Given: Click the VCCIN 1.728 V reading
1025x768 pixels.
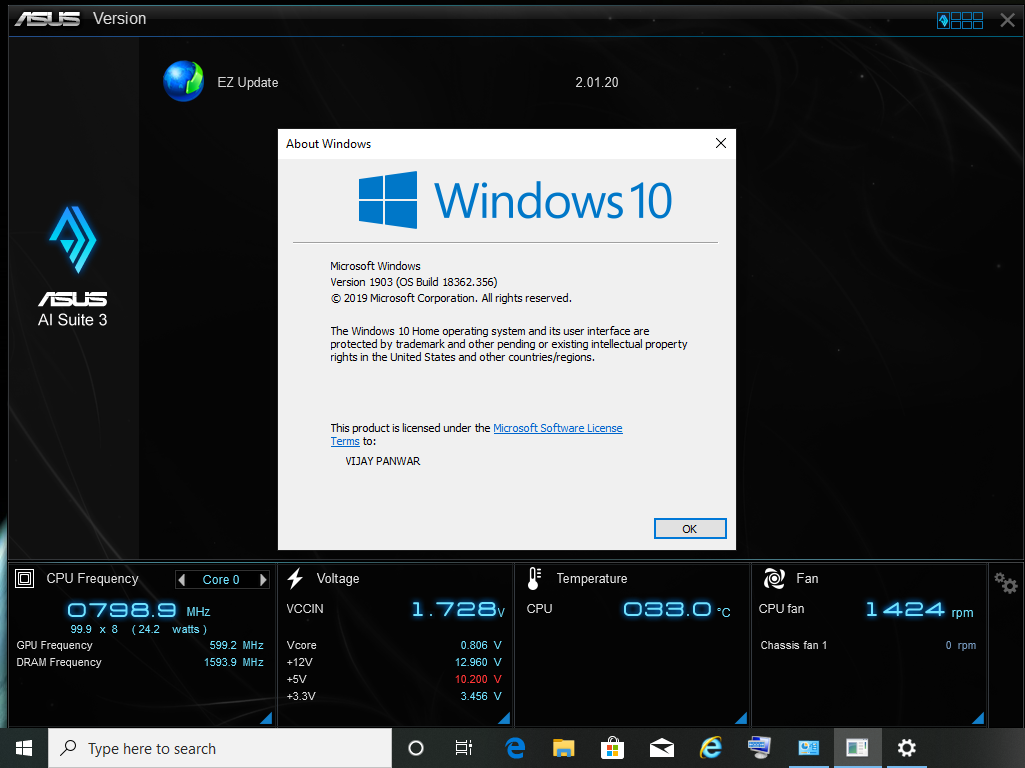Looking at the screenshot, I should coord(458,610).
